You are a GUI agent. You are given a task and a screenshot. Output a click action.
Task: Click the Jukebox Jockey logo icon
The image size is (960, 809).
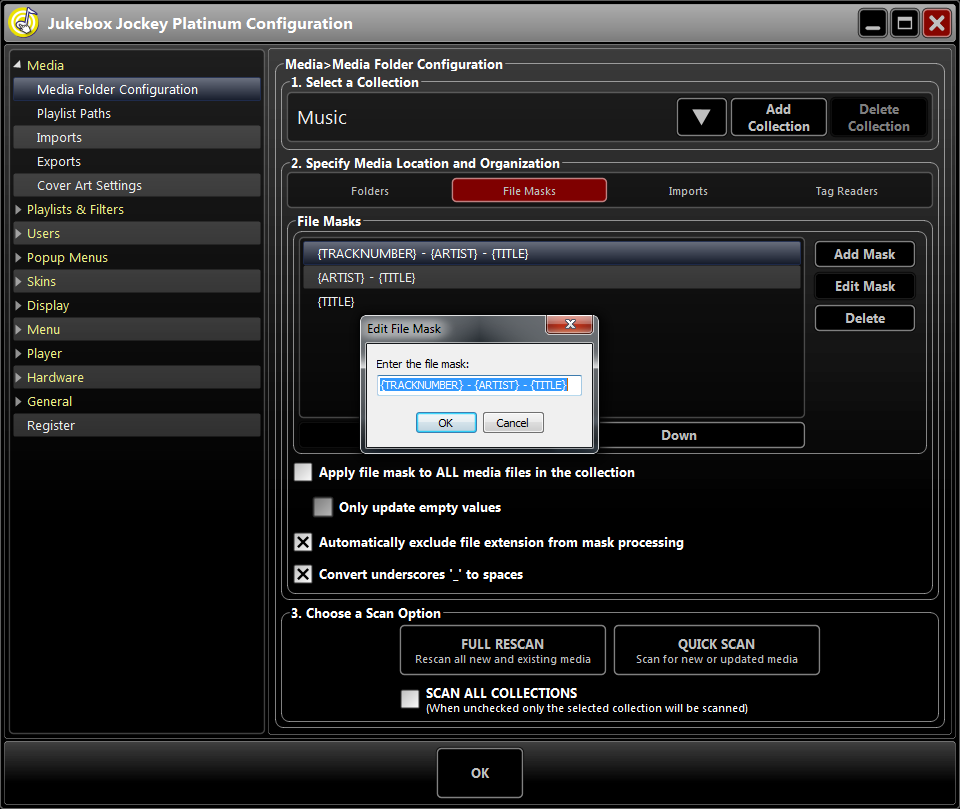click(x=22, y=21)
